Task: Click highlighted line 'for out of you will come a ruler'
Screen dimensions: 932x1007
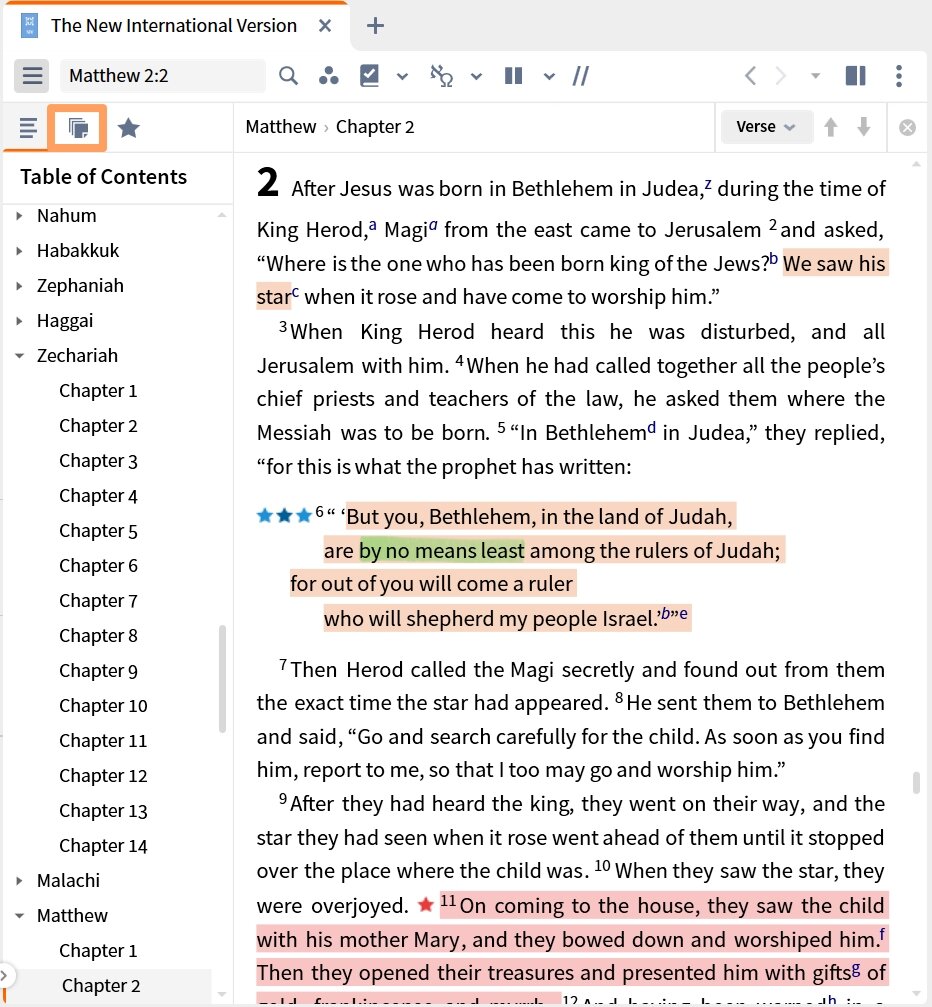Action: click(x=431, y=584)
